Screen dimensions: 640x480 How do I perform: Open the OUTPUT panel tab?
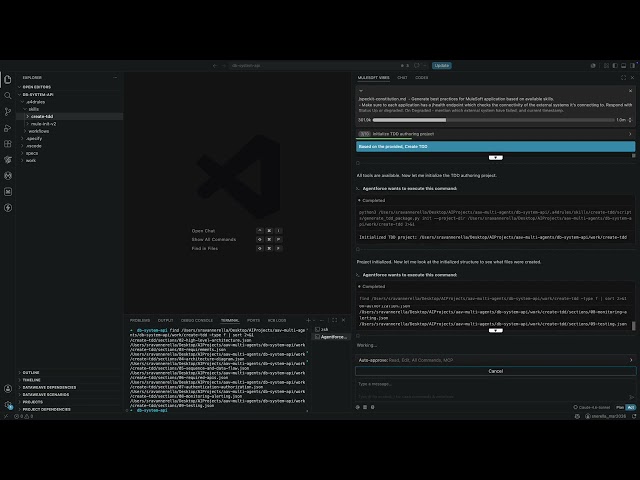(x=165, y=320)
